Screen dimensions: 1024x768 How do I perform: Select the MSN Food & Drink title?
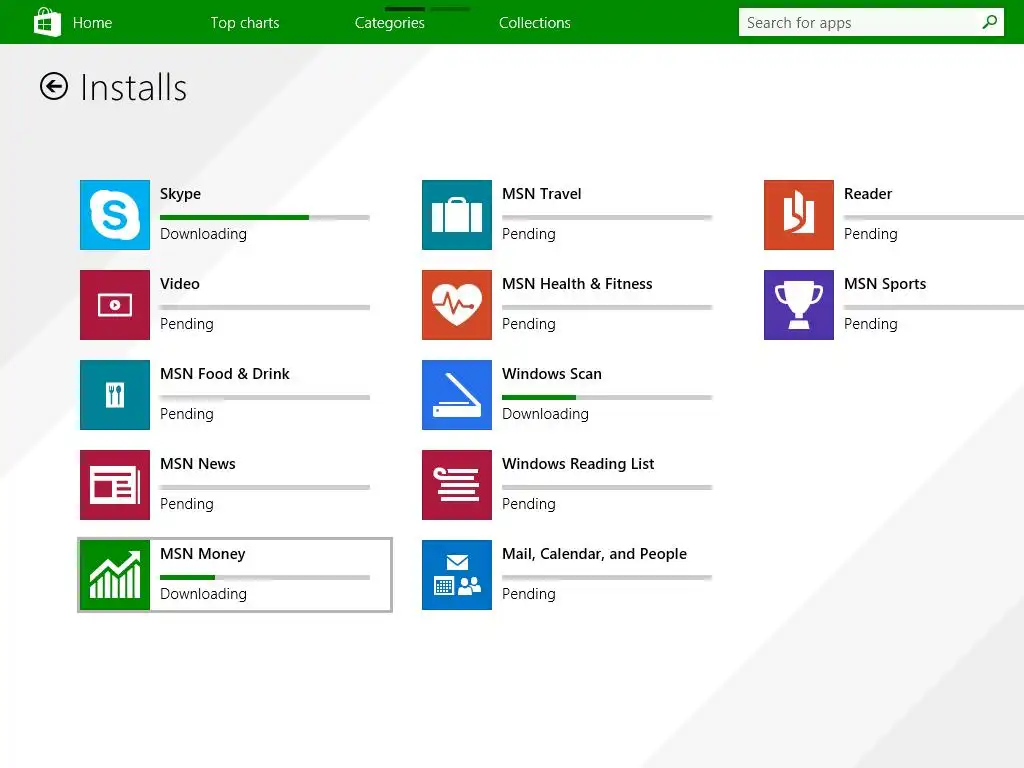pos(225,374)
